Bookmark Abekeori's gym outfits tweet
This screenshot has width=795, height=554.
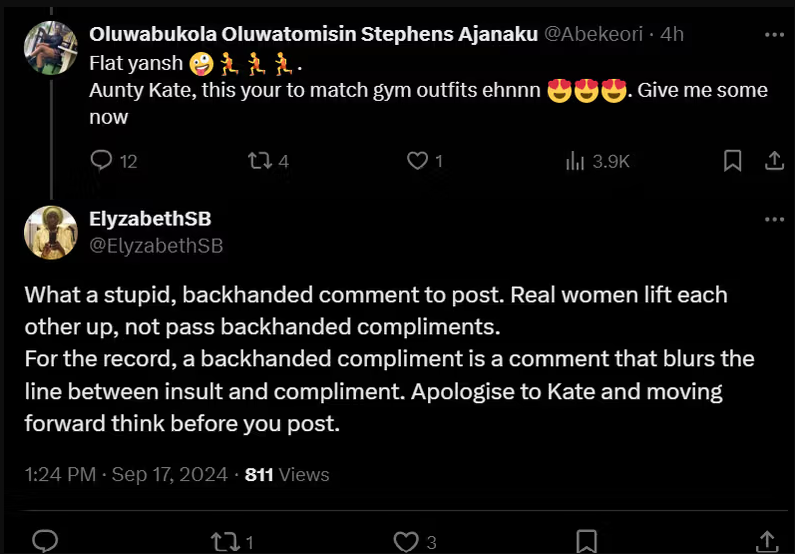coord(732,160)
